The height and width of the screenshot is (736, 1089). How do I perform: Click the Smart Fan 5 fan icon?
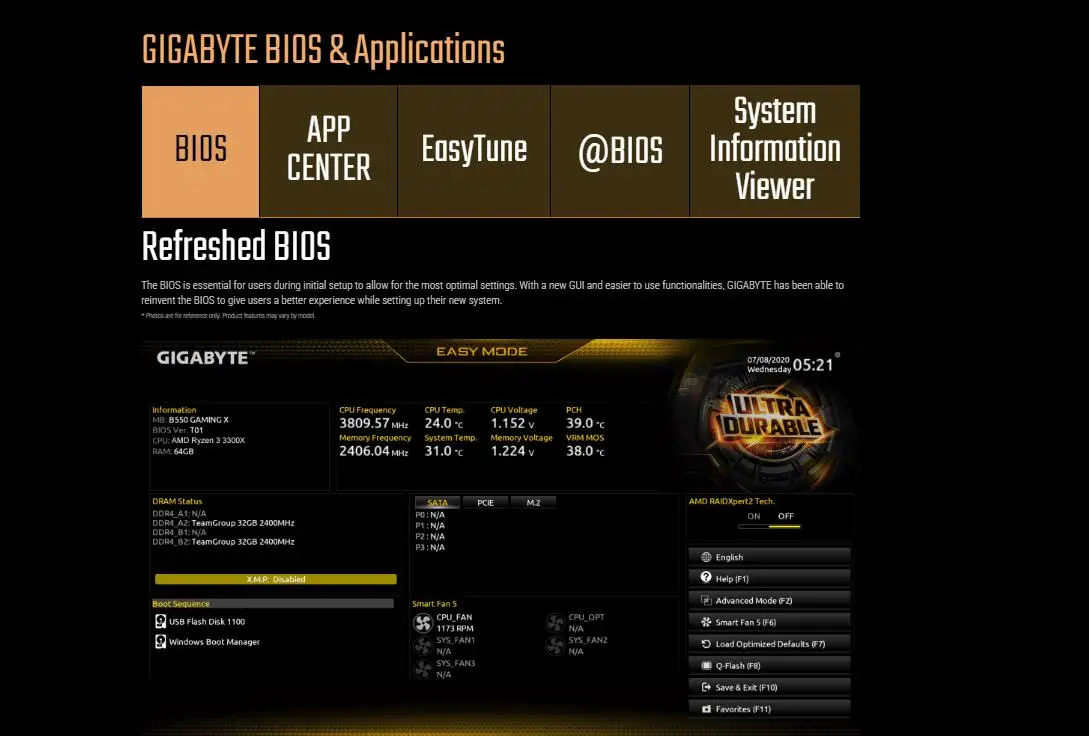point(706,622)
